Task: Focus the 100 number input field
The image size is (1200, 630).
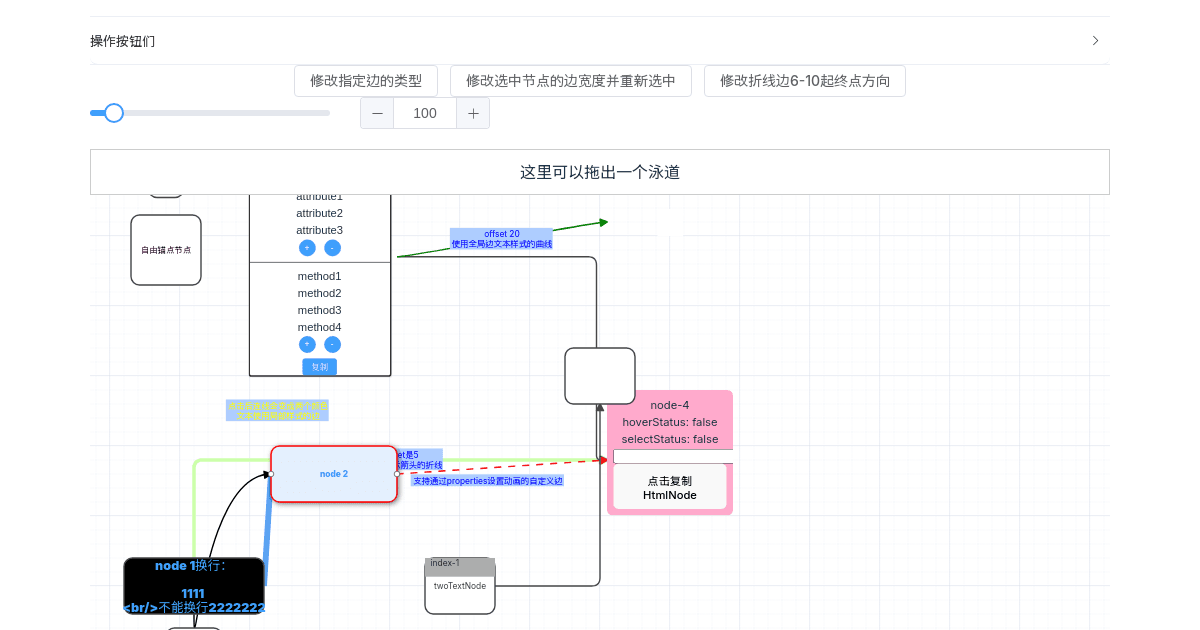Action: [x=425, y=113]
